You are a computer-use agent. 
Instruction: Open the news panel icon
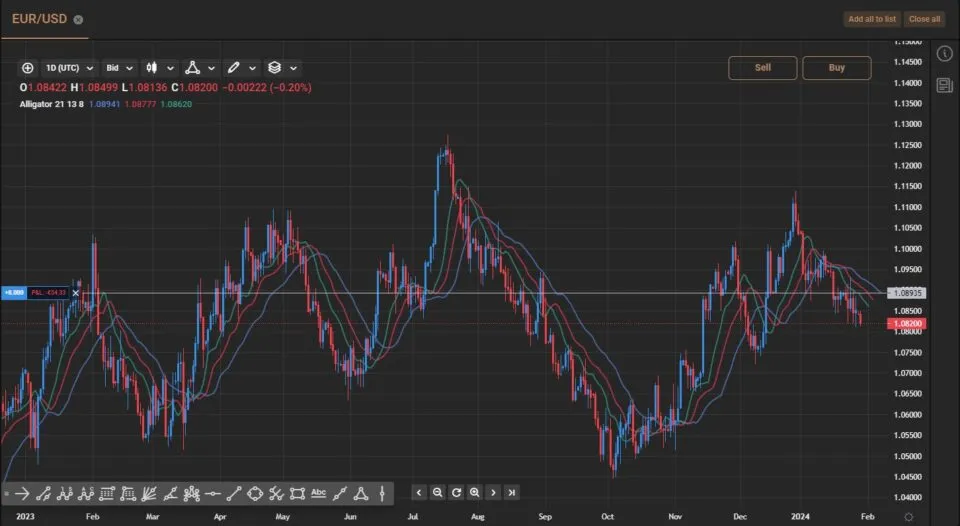(944, 86)
